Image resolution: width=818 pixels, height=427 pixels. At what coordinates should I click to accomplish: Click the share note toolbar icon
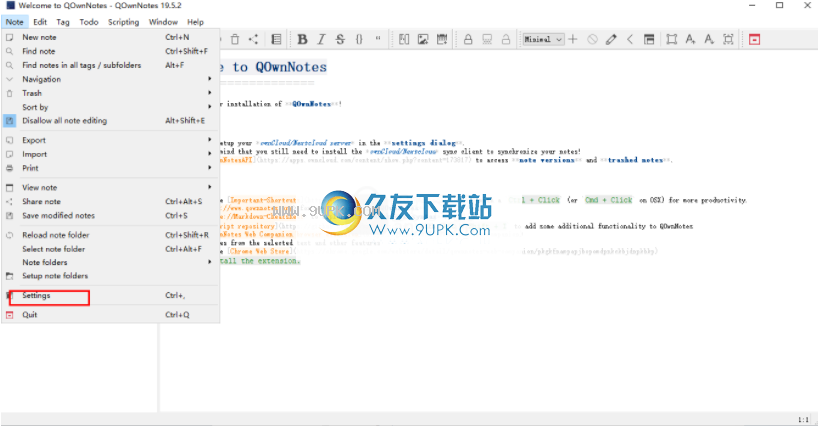tap(254, 39)
